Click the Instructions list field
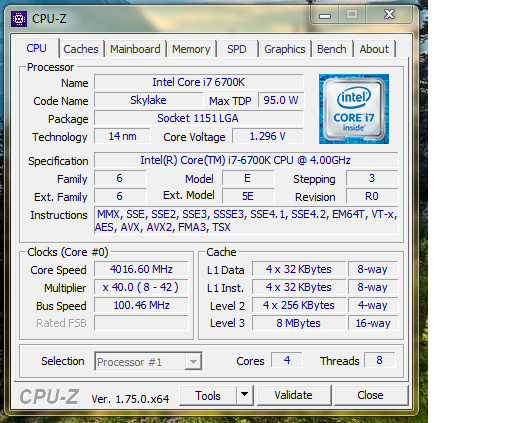 (x=246, y=220)
